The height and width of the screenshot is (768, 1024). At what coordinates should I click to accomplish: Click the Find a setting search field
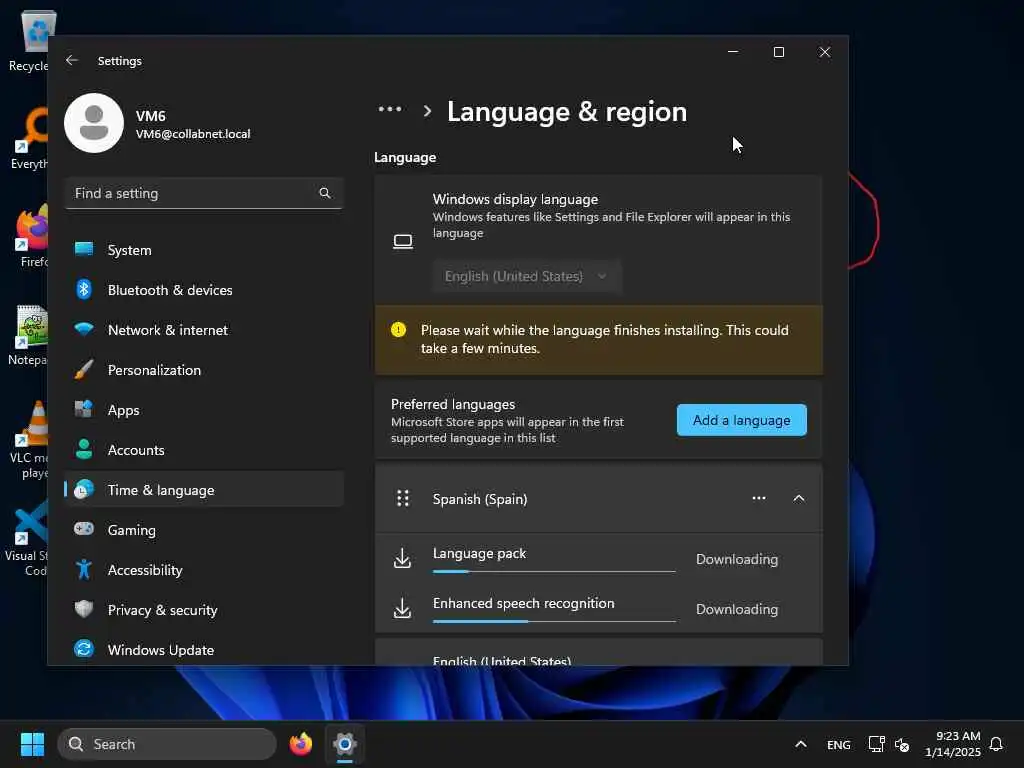tap(204, 193)
